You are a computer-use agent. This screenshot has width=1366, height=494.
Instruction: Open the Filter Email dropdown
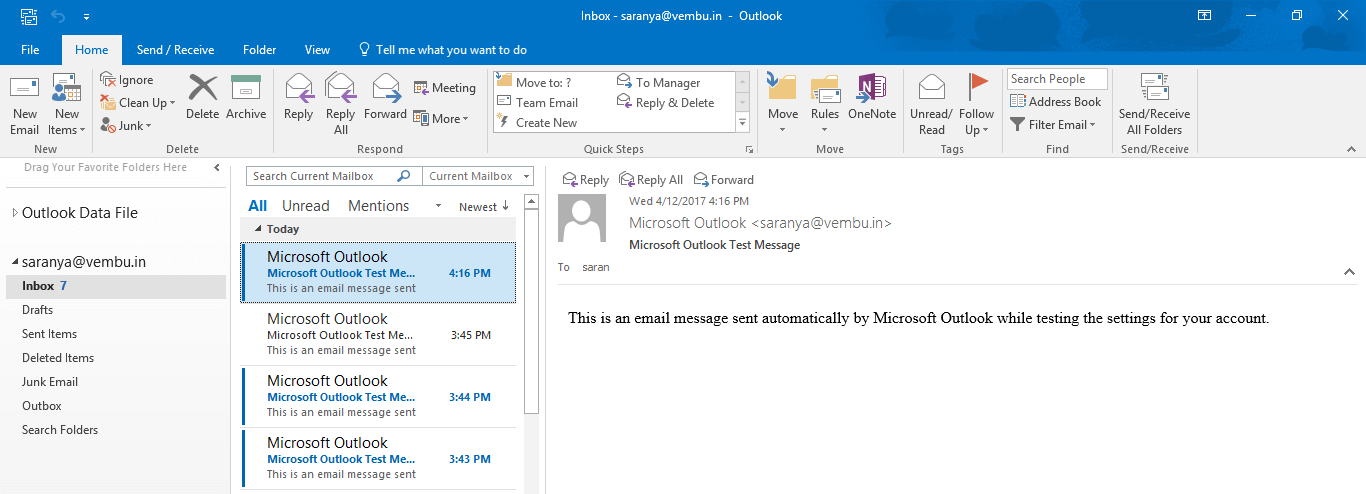point(1053,125)
